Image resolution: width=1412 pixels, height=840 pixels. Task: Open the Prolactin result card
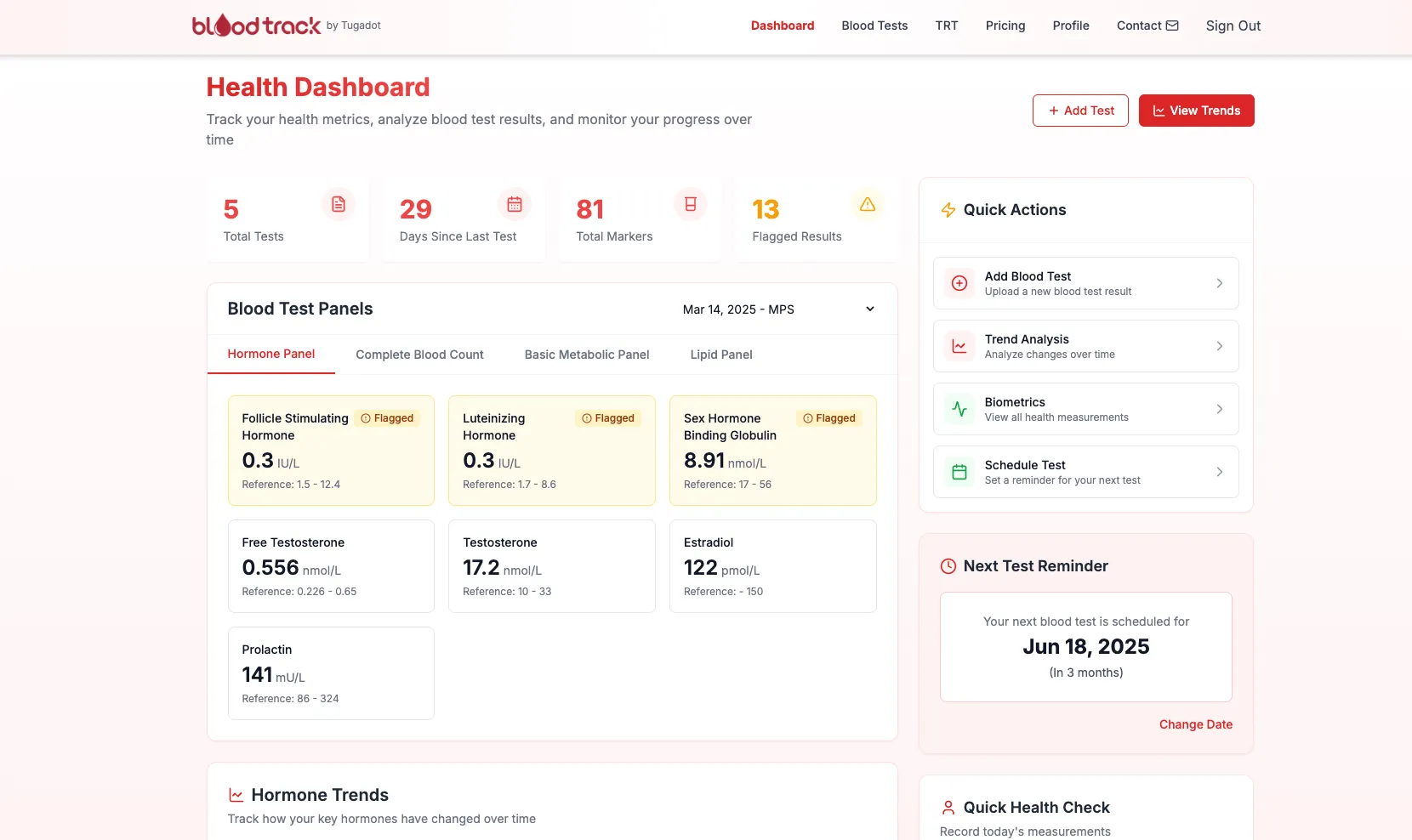pos(331,673)
